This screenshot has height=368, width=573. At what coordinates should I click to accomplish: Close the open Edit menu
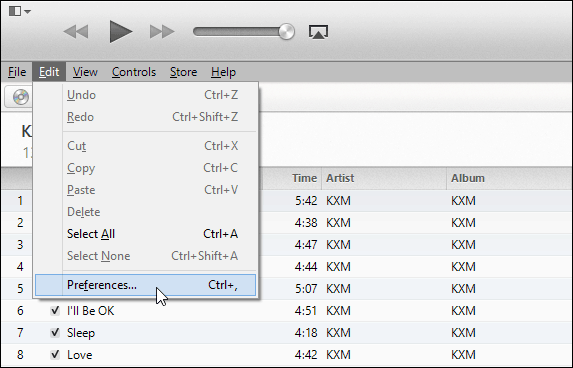pos(49,72)
